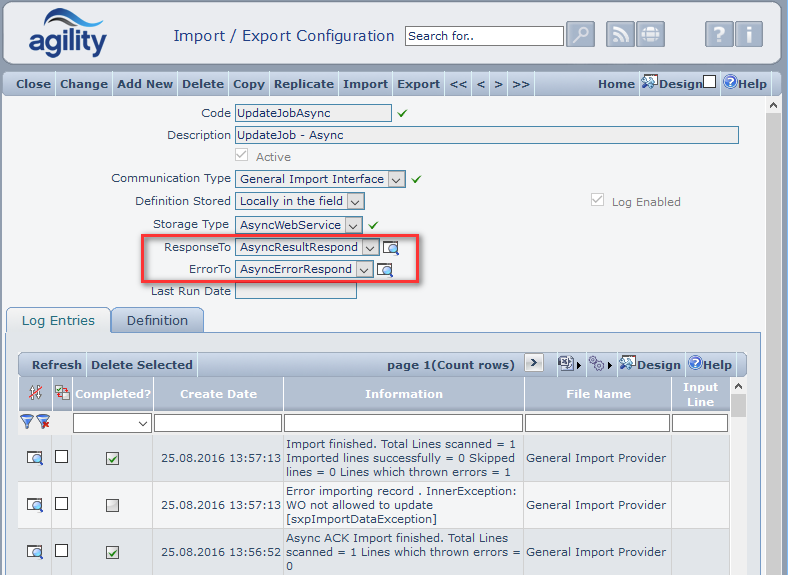This screenshot has width=788, height=575.
Task: Click Delete in the toolbar
Action: pyautogui.click(x=203, y=84)
